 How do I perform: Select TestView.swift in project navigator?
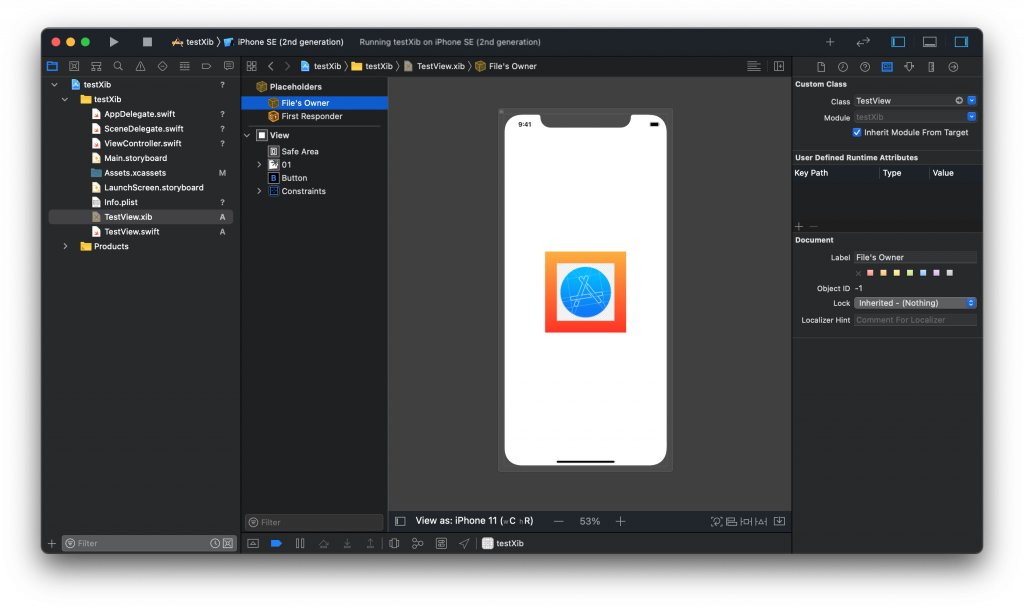pyautogui.click(x=131, y=232)
